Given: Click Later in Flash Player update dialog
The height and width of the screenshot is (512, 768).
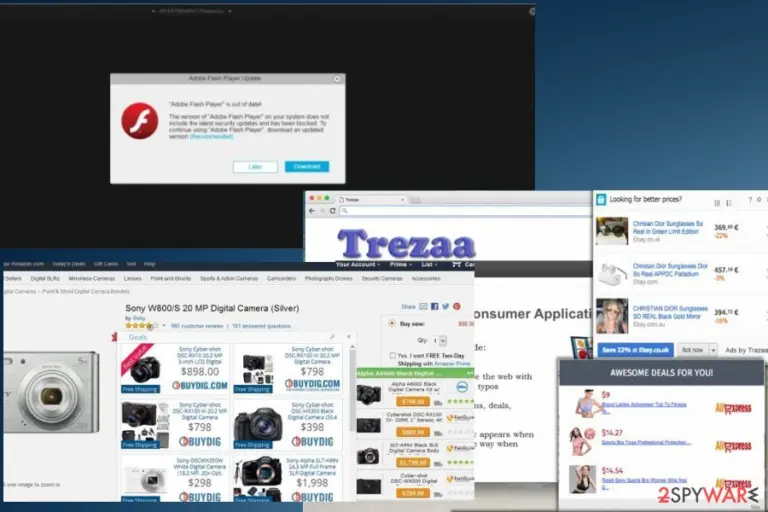Looking at the screenshot, I should point(255,167).
